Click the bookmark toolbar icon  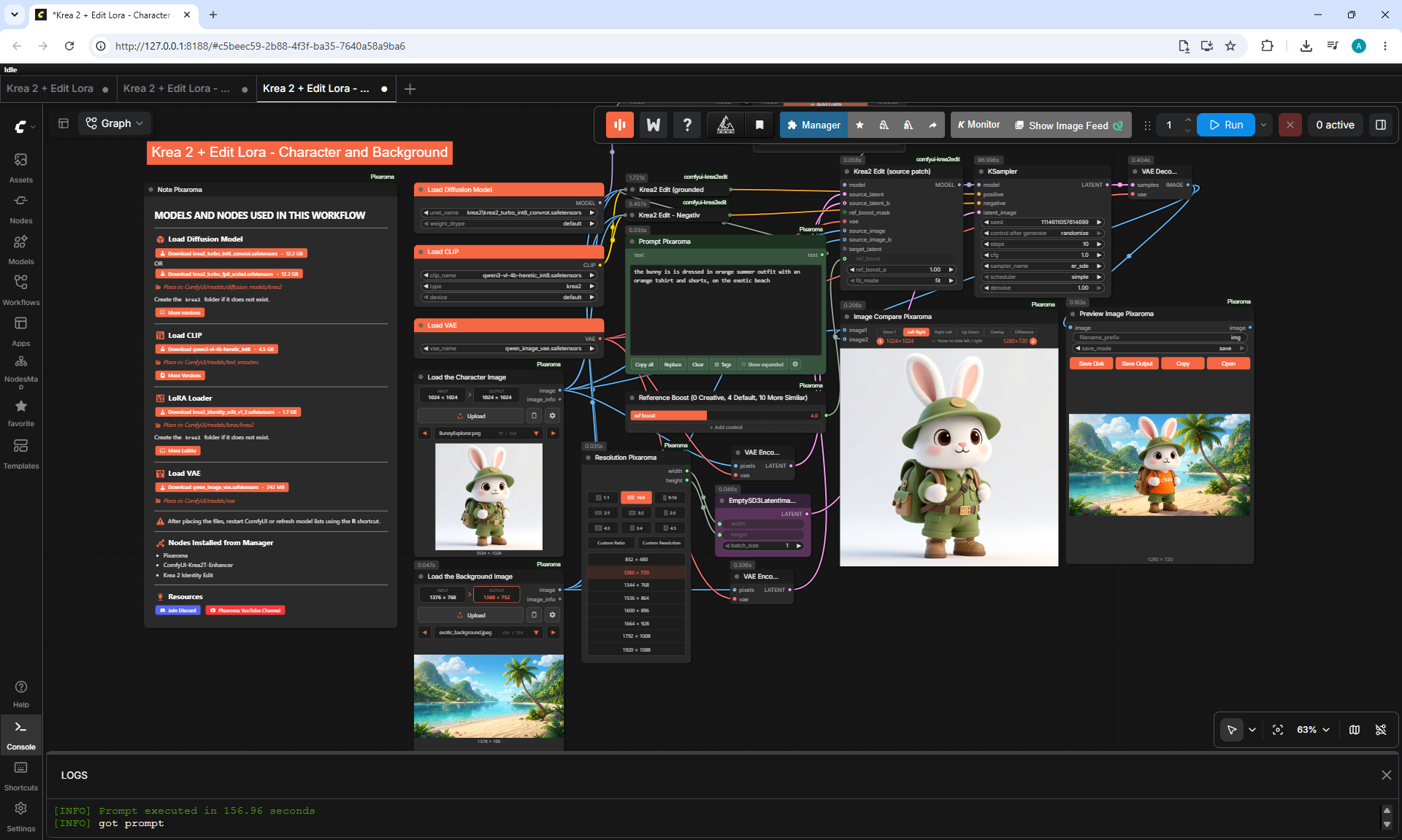click(x=759, y=125)
